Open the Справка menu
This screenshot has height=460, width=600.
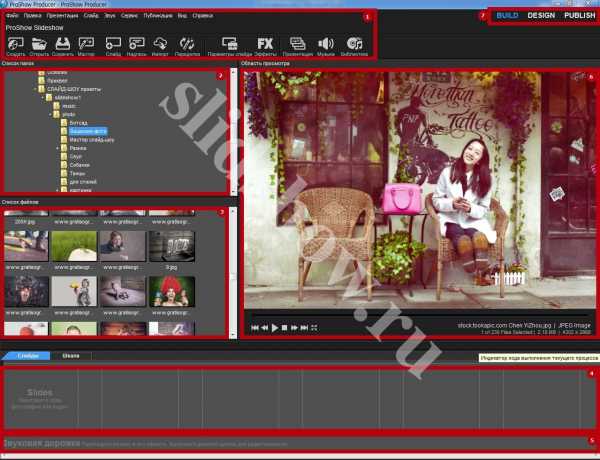(x=202, y=16)
